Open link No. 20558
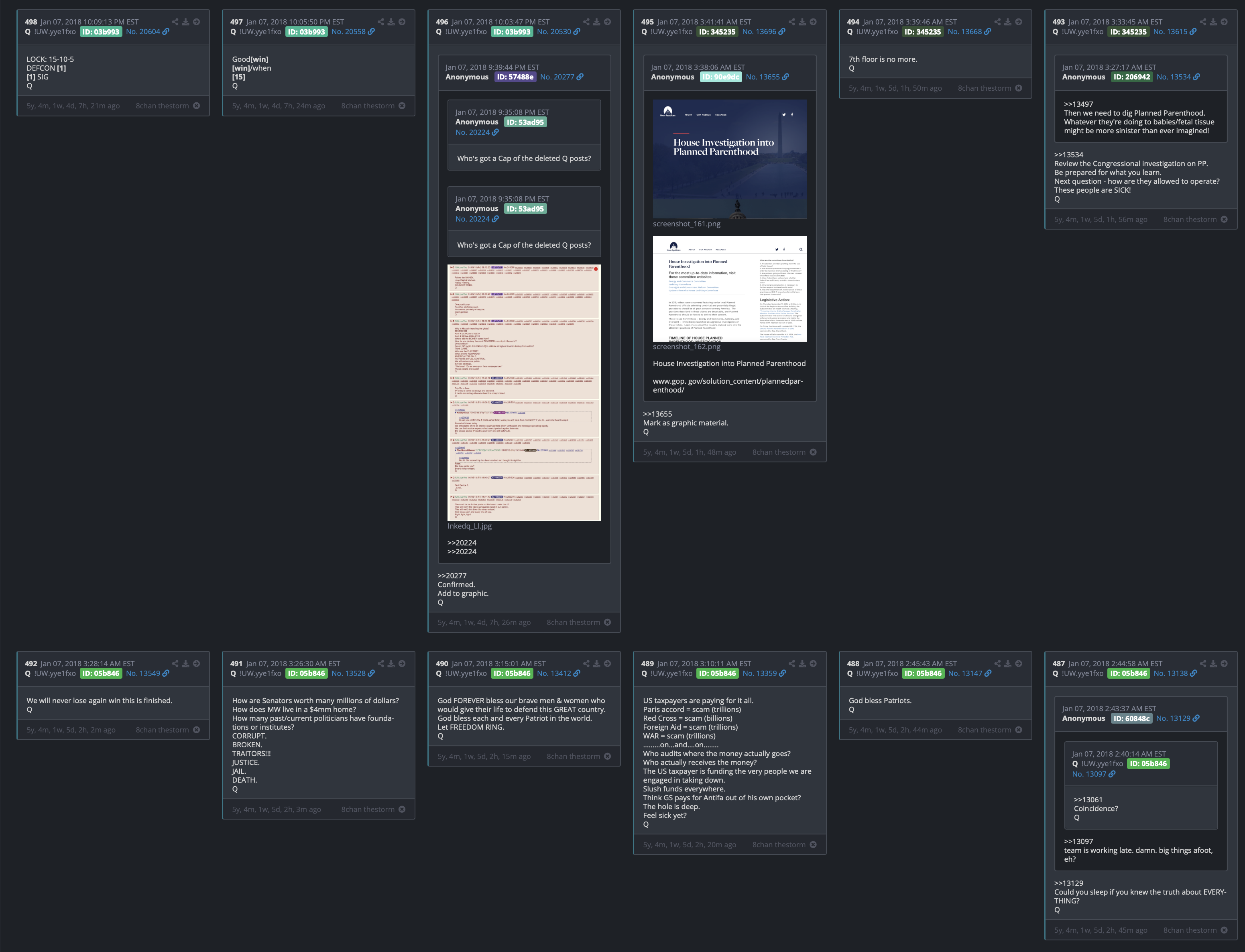Image resolution: width=1245 pixels, height=952 pixels. (353, 32)
